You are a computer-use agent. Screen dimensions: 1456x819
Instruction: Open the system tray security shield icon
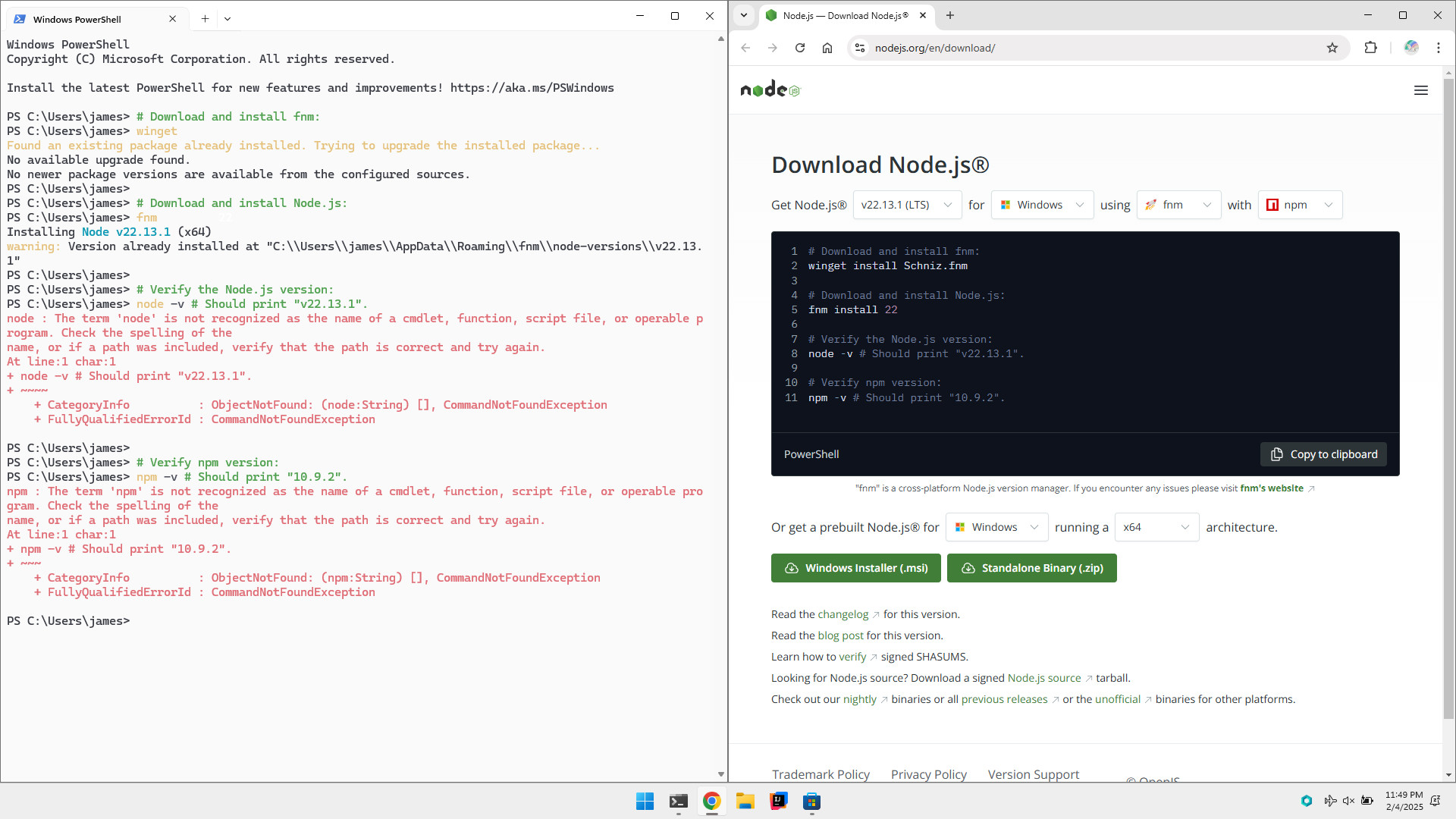[x=1306, y=801]
